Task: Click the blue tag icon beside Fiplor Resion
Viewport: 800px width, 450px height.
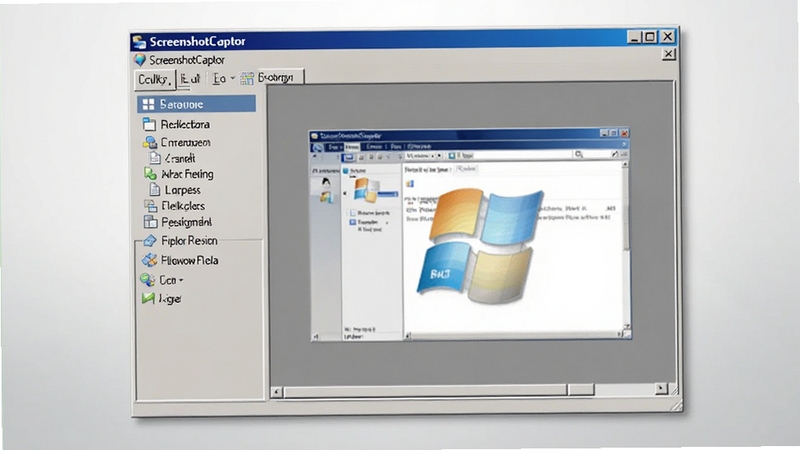Action: pyautogui.click(x=150, y=240)
